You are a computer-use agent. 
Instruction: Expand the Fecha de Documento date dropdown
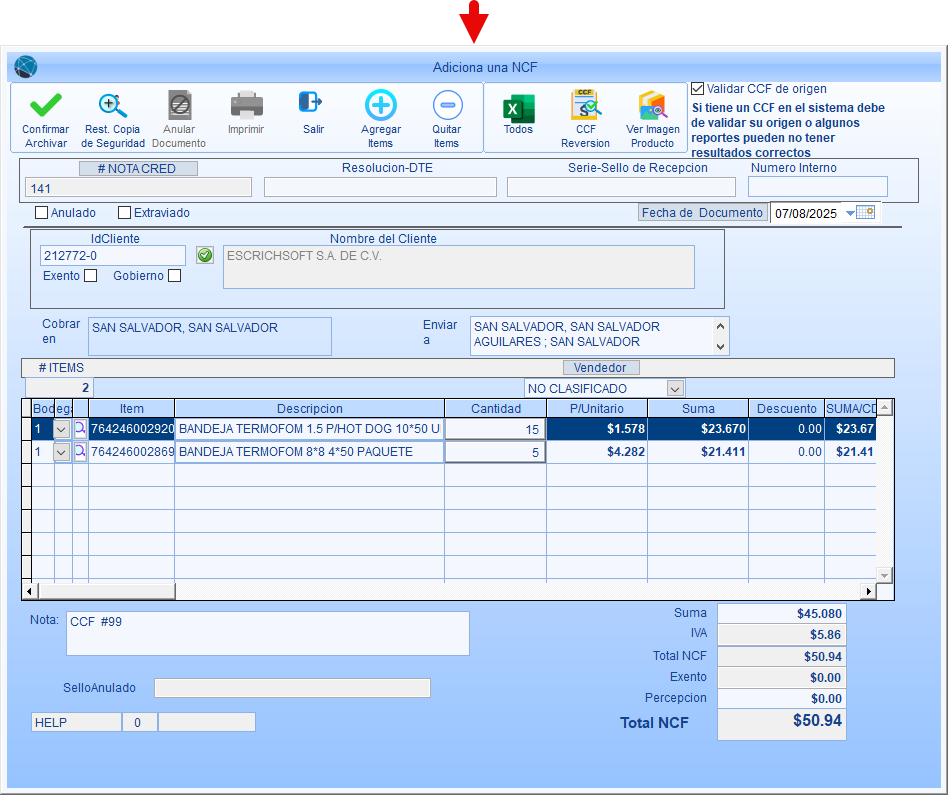[x=850, y=213]
